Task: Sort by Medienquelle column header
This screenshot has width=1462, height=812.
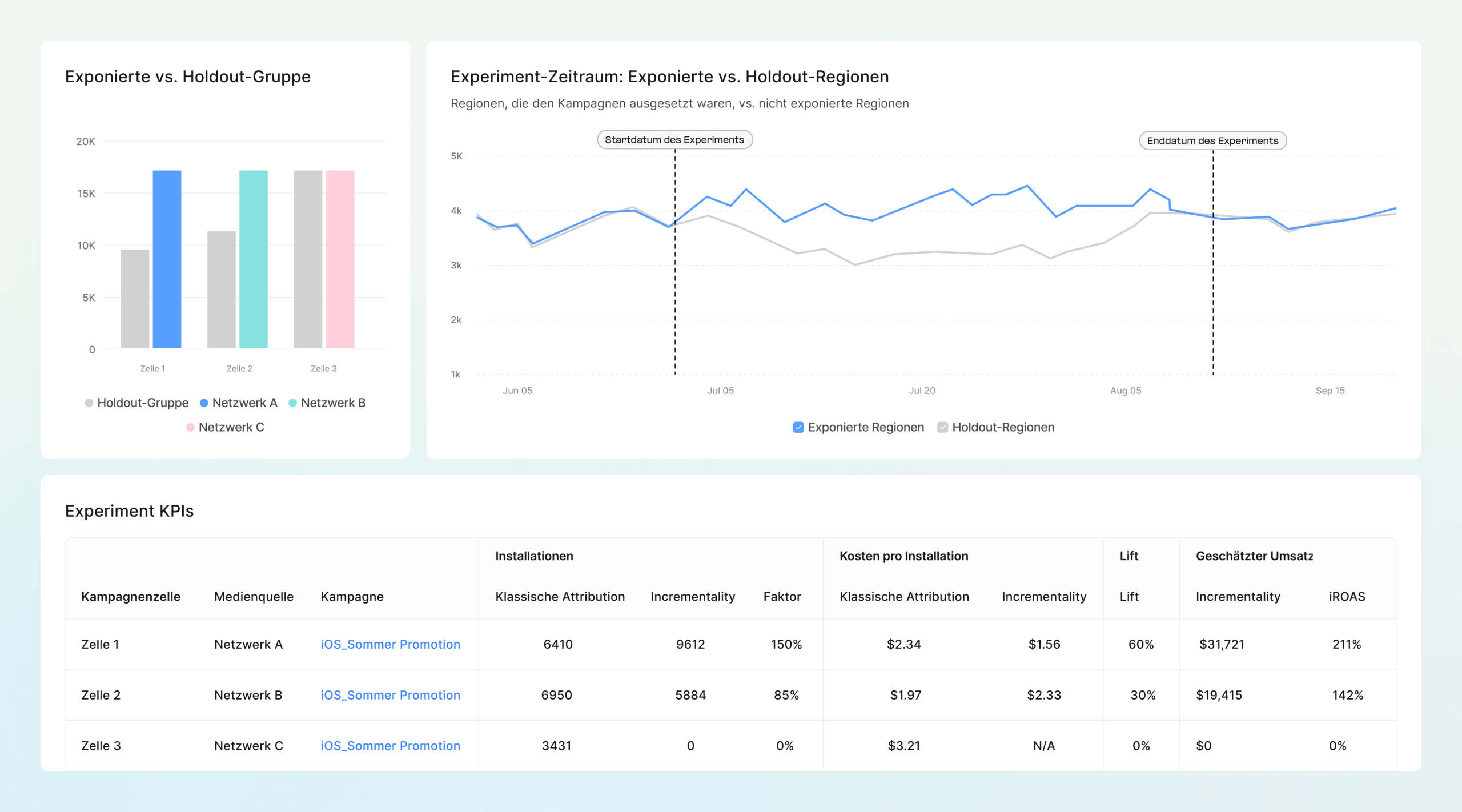Action: (254, 597)
